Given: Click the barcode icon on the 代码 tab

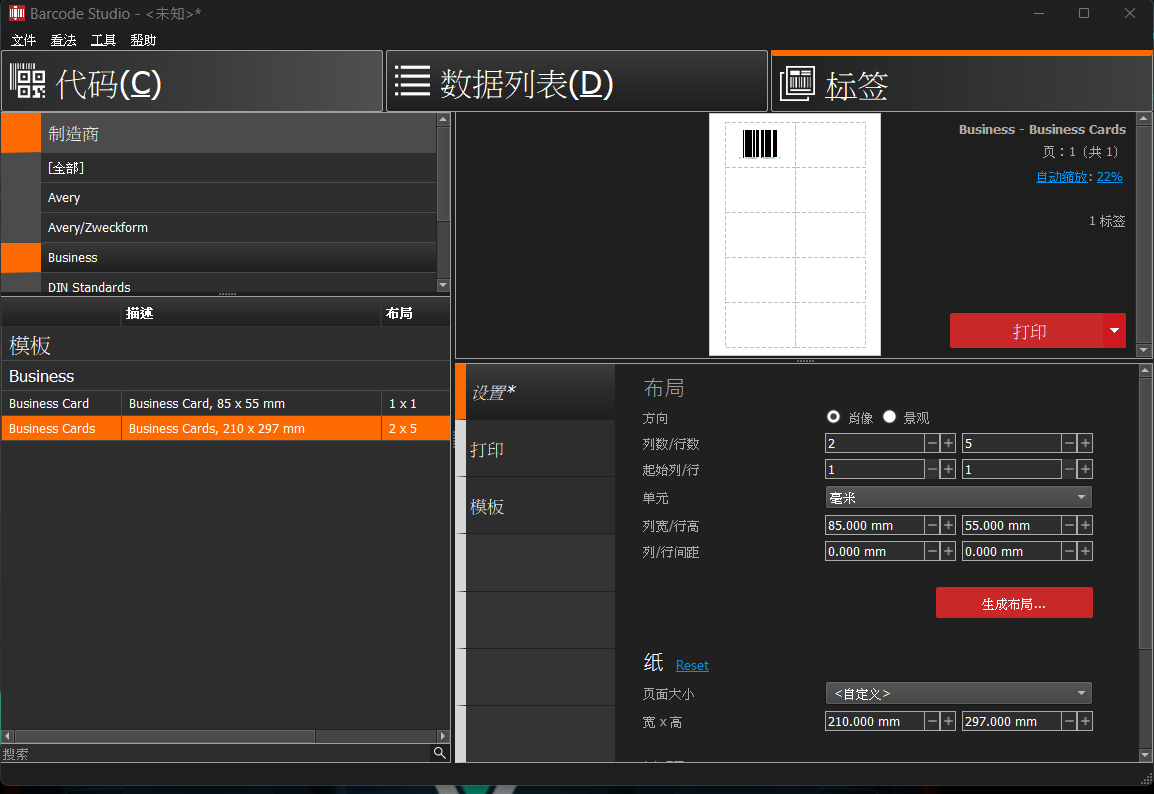Looking at the screenshot, I should tap(28, 83).
